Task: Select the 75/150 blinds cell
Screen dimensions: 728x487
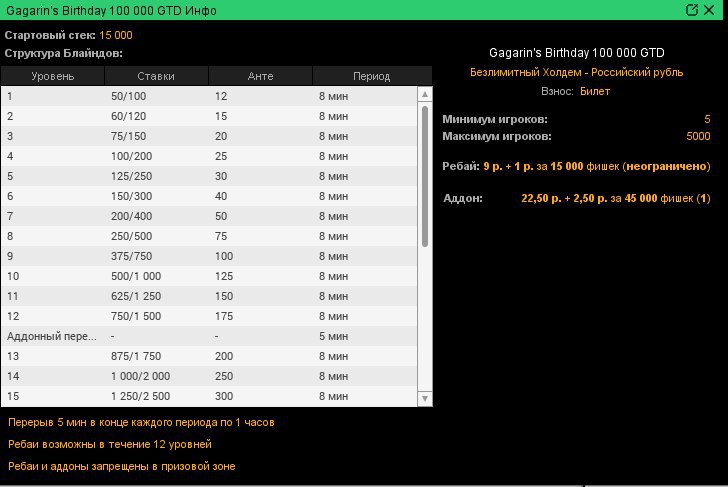Action: (129, 136)
